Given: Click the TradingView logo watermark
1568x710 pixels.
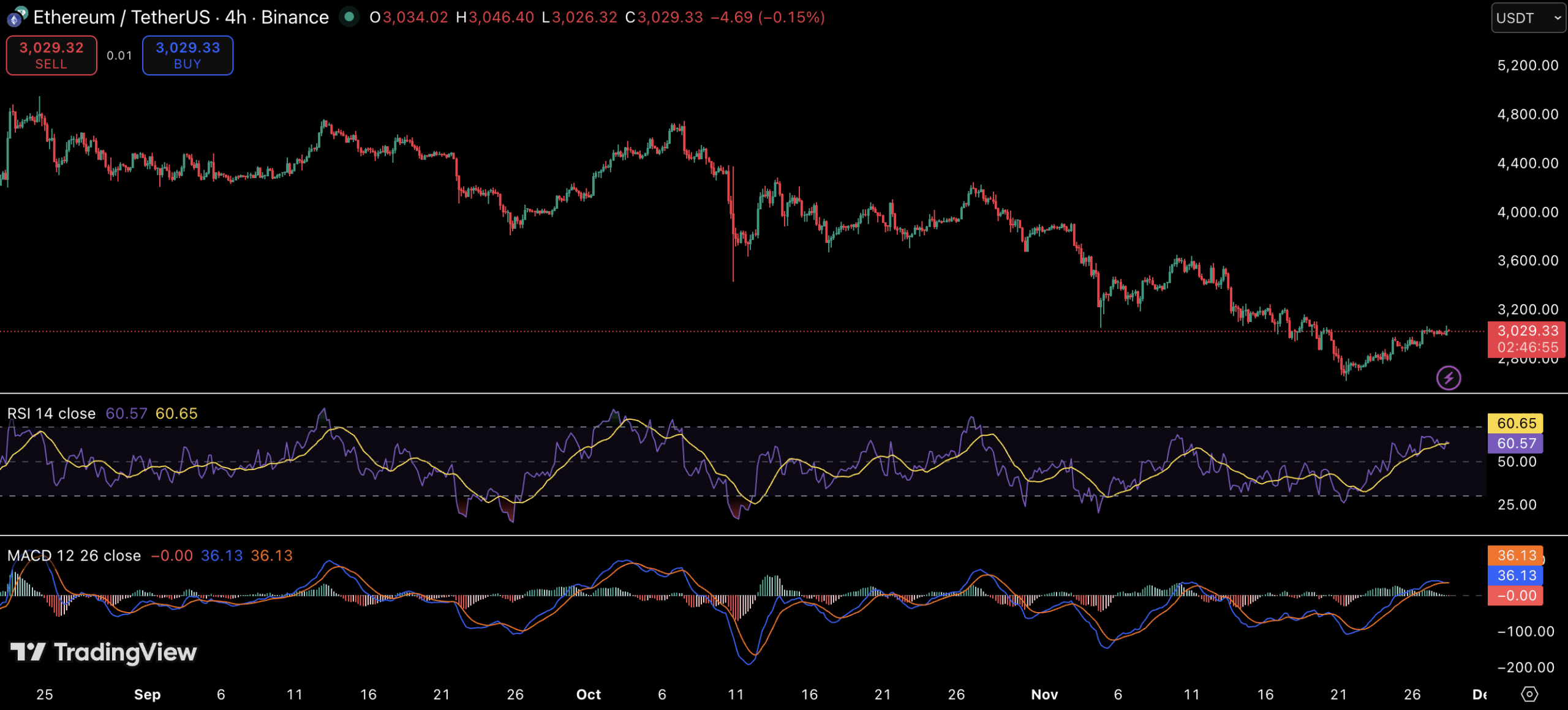Looking at the screenshot, I should coord(104,652).
